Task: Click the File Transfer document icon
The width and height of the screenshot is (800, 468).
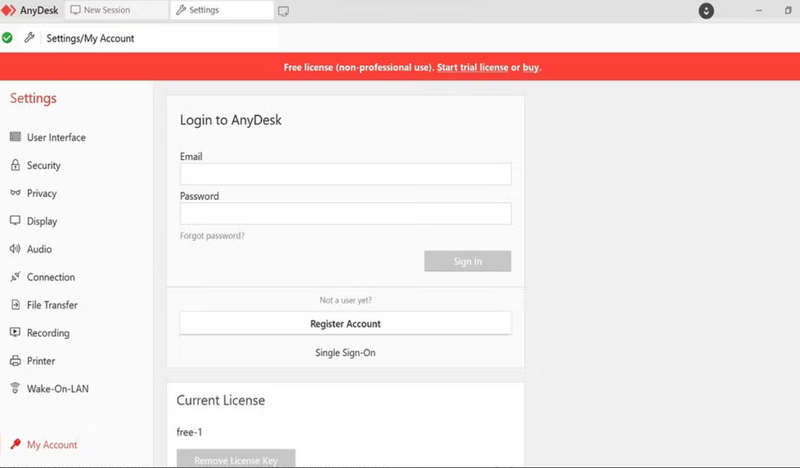Action: (x=15, y=305)
